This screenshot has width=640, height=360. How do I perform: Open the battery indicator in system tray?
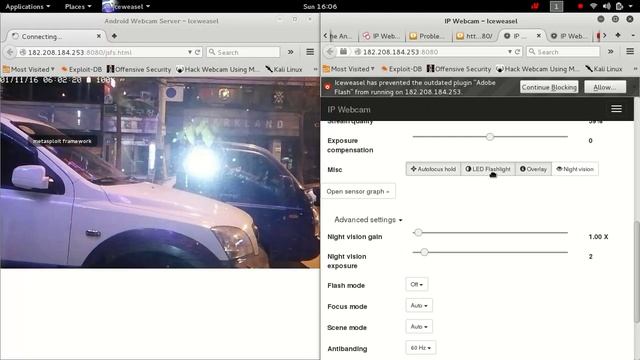tap(620, 7)
